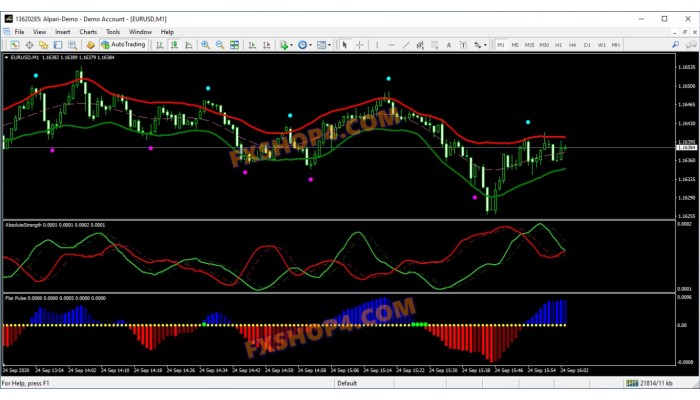Select the Crosshair tool
Image resolution: width=700 pixels, height=400 pixels.
[x=359, y=44]
